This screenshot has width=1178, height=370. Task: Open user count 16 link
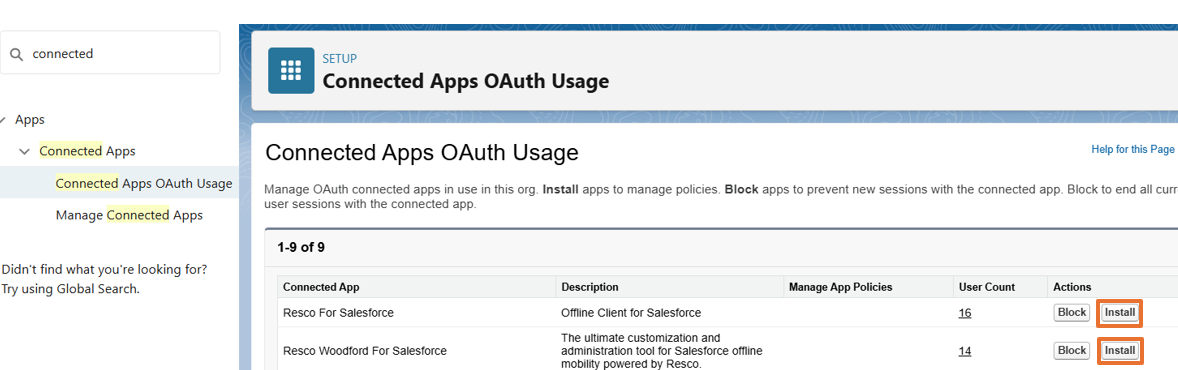click(965, 313)
